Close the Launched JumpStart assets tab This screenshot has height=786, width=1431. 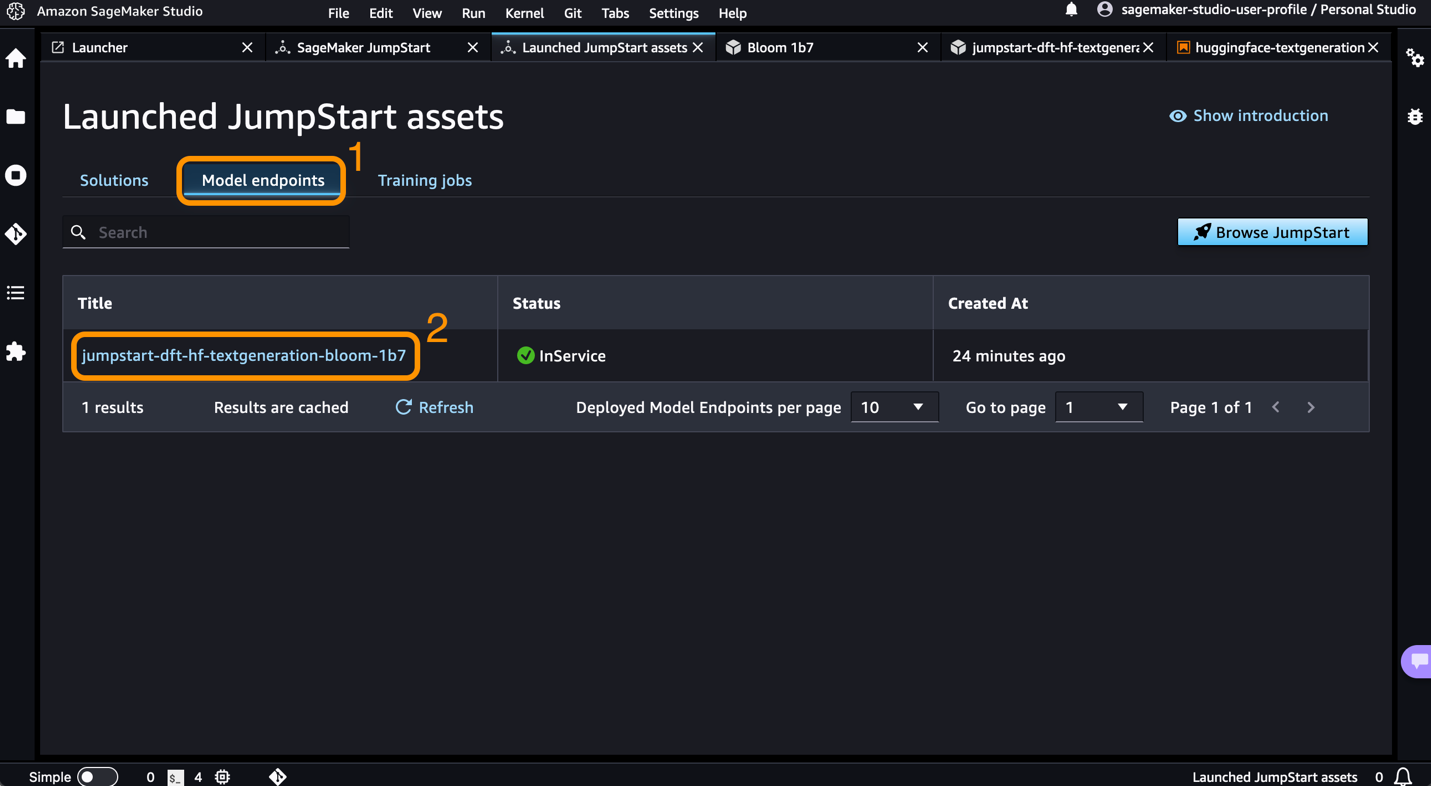click(x=698, y=47)
